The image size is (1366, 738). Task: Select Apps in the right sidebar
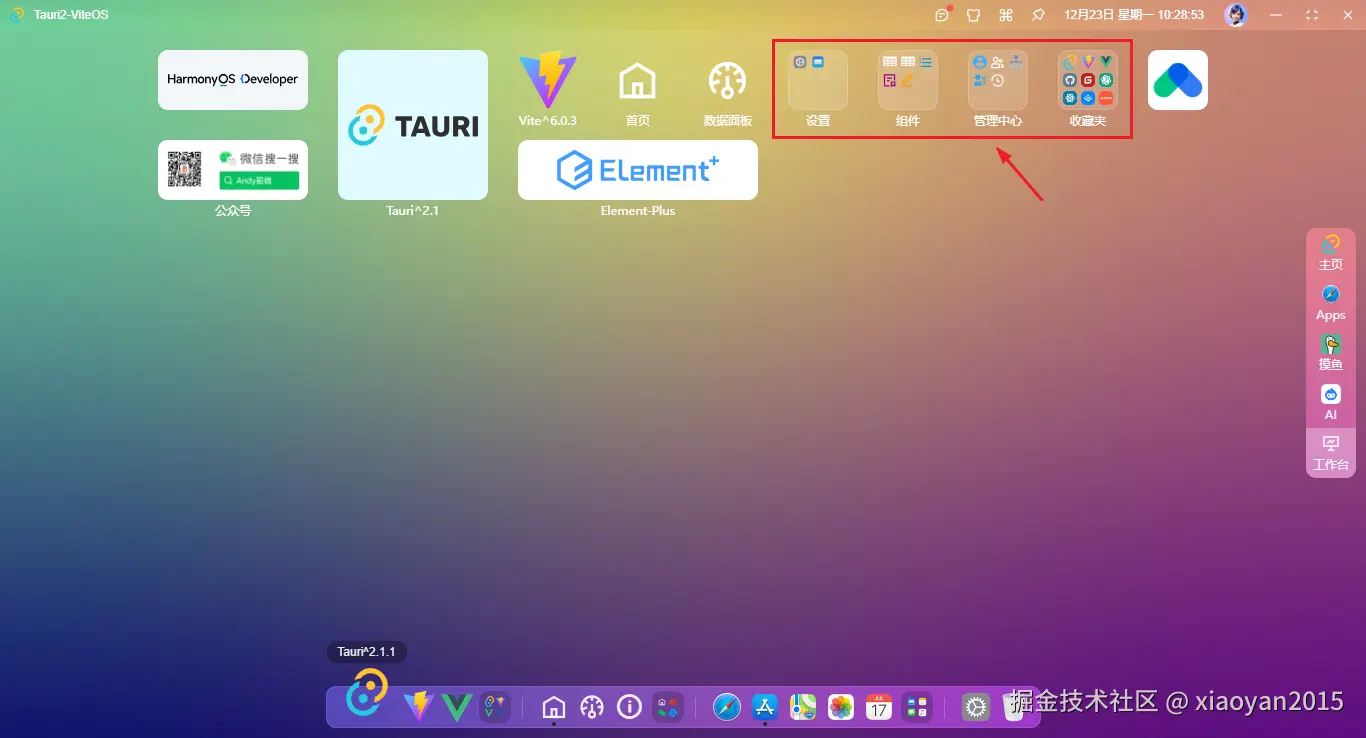coord(1331,304)
